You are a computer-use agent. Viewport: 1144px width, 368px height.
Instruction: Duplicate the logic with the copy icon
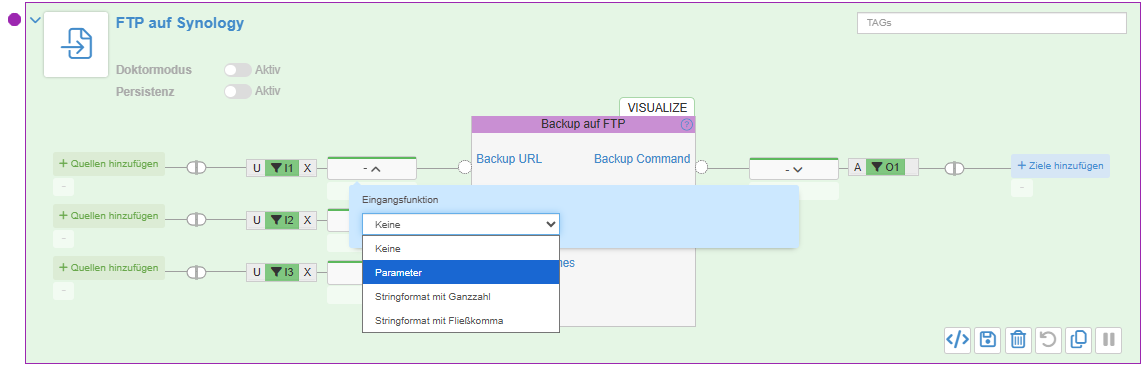1078,340
